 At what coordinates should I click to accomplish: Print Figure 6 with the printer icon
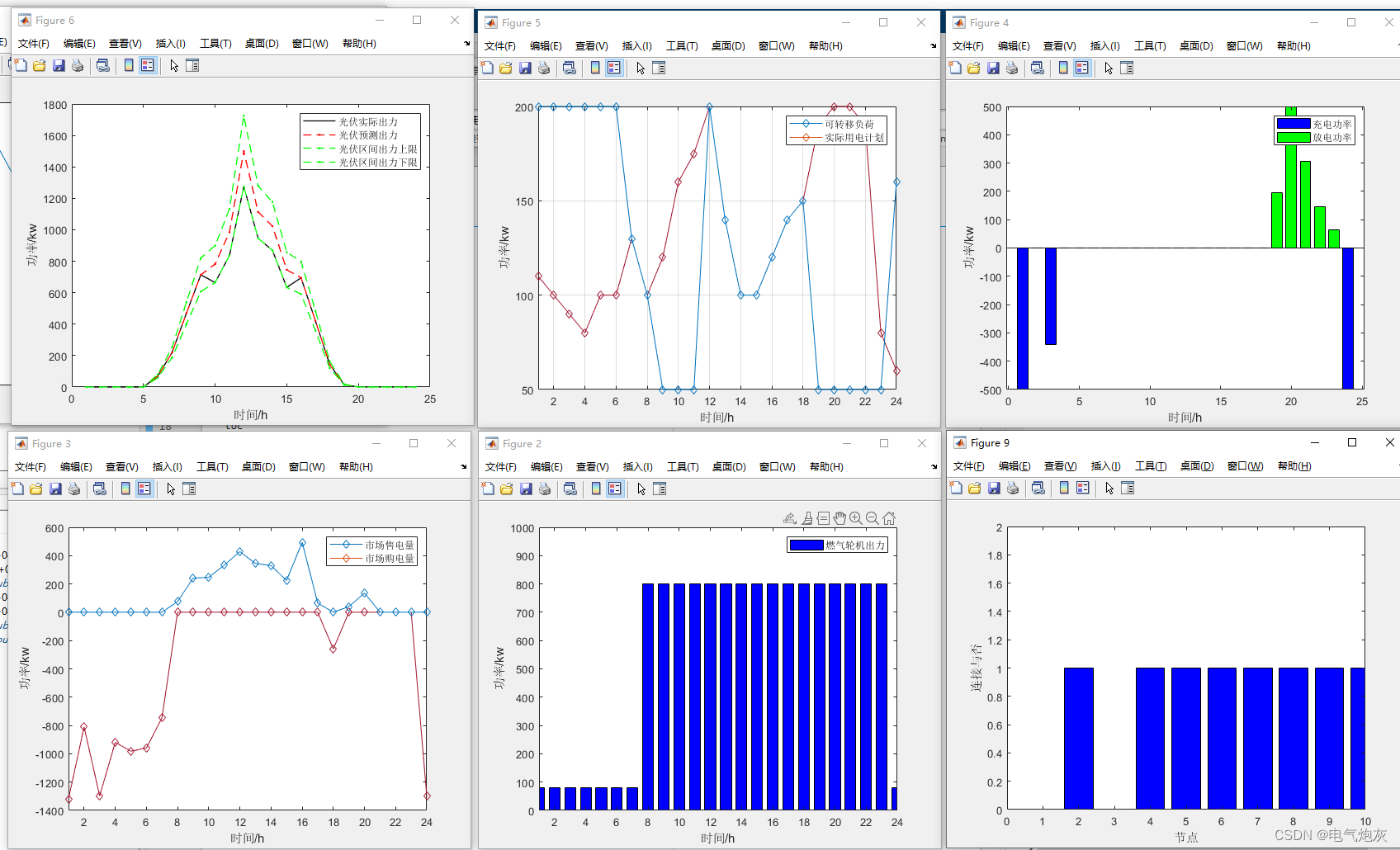[x=78, y=65]
